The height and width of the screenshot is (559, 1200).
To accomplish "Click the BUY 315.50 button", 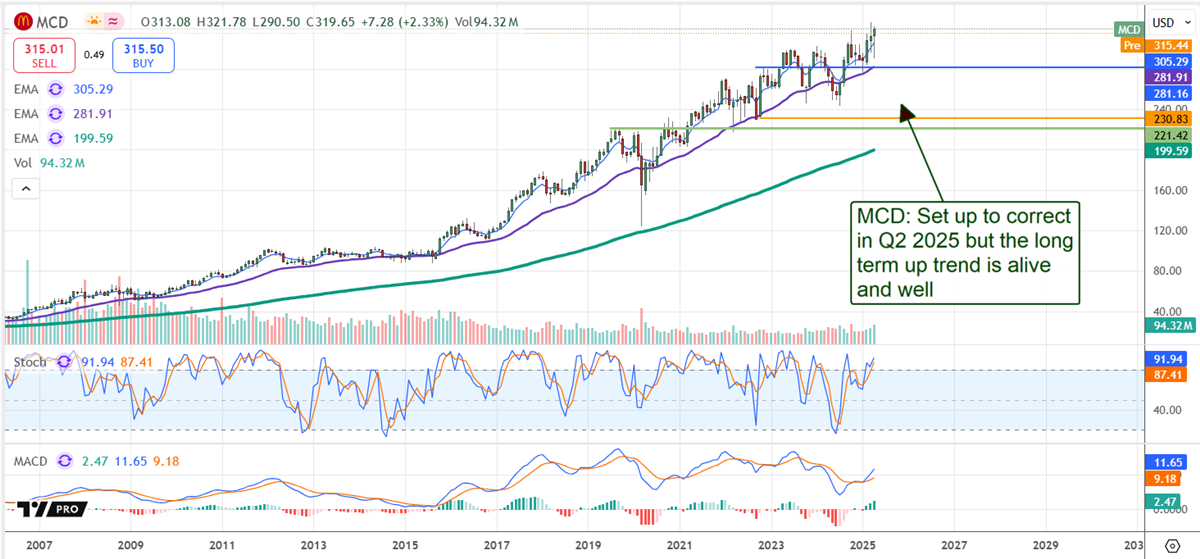I will 143,55.
